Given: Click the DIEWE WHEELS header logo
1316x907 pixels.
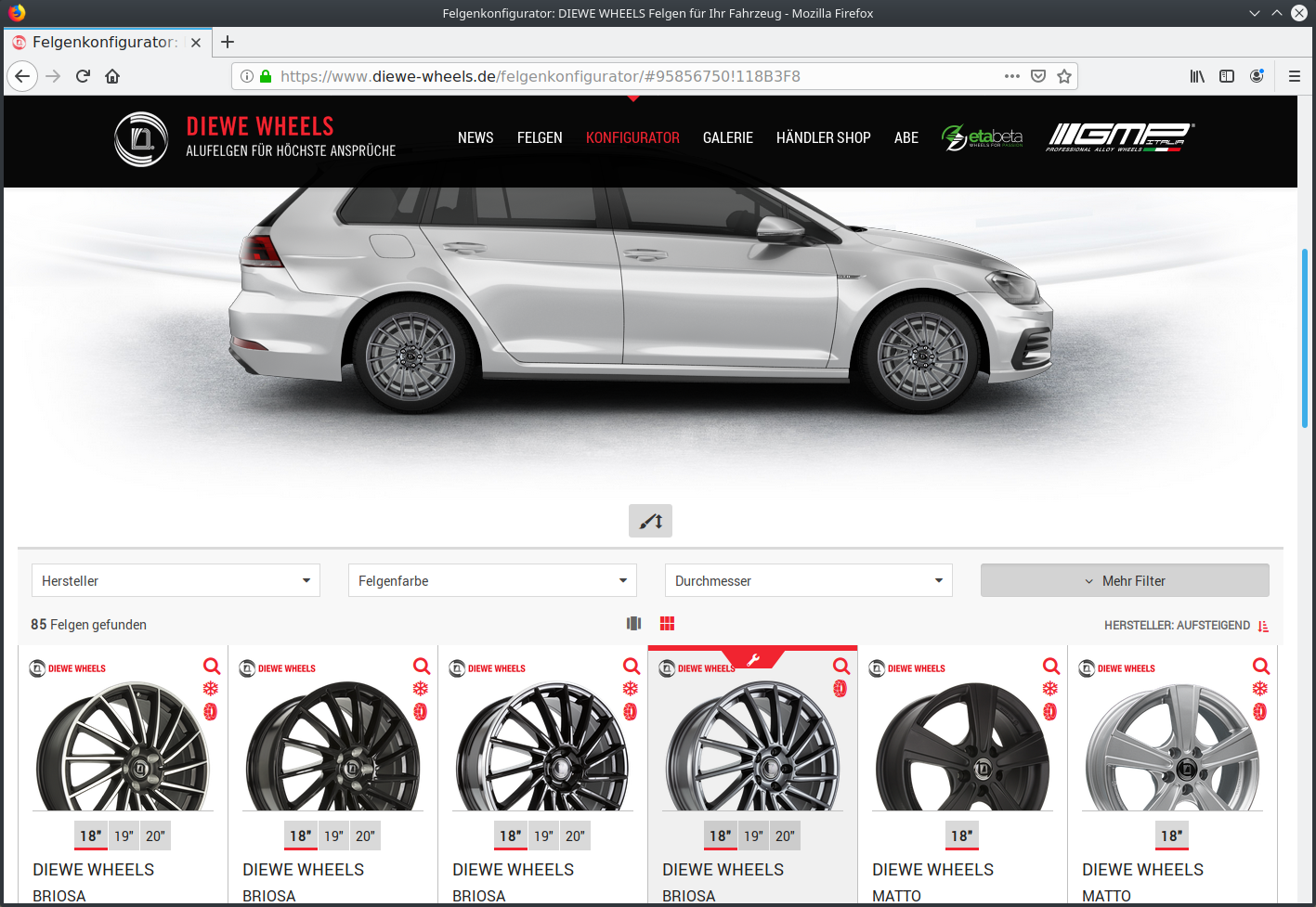Looking at the screenshot, I should pyautogui.click(x=254, y=138).
